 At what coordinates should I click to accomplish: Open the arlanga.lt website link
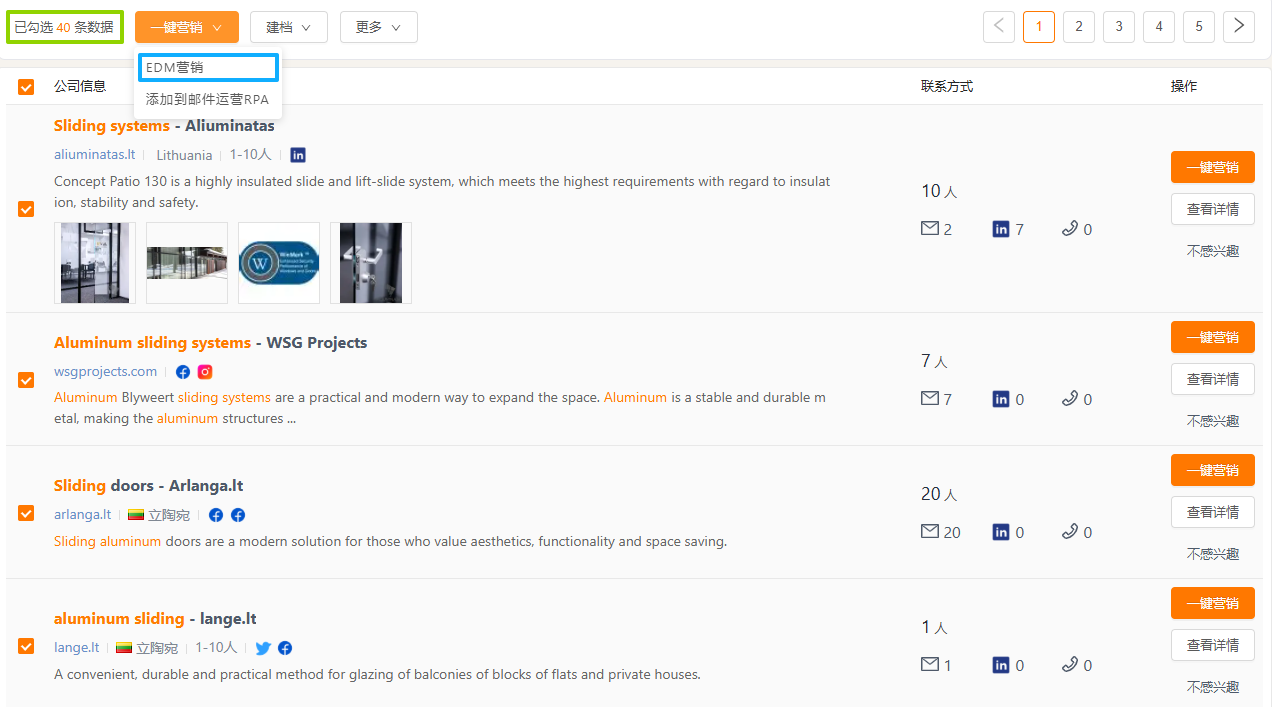[x=82, y=515]
